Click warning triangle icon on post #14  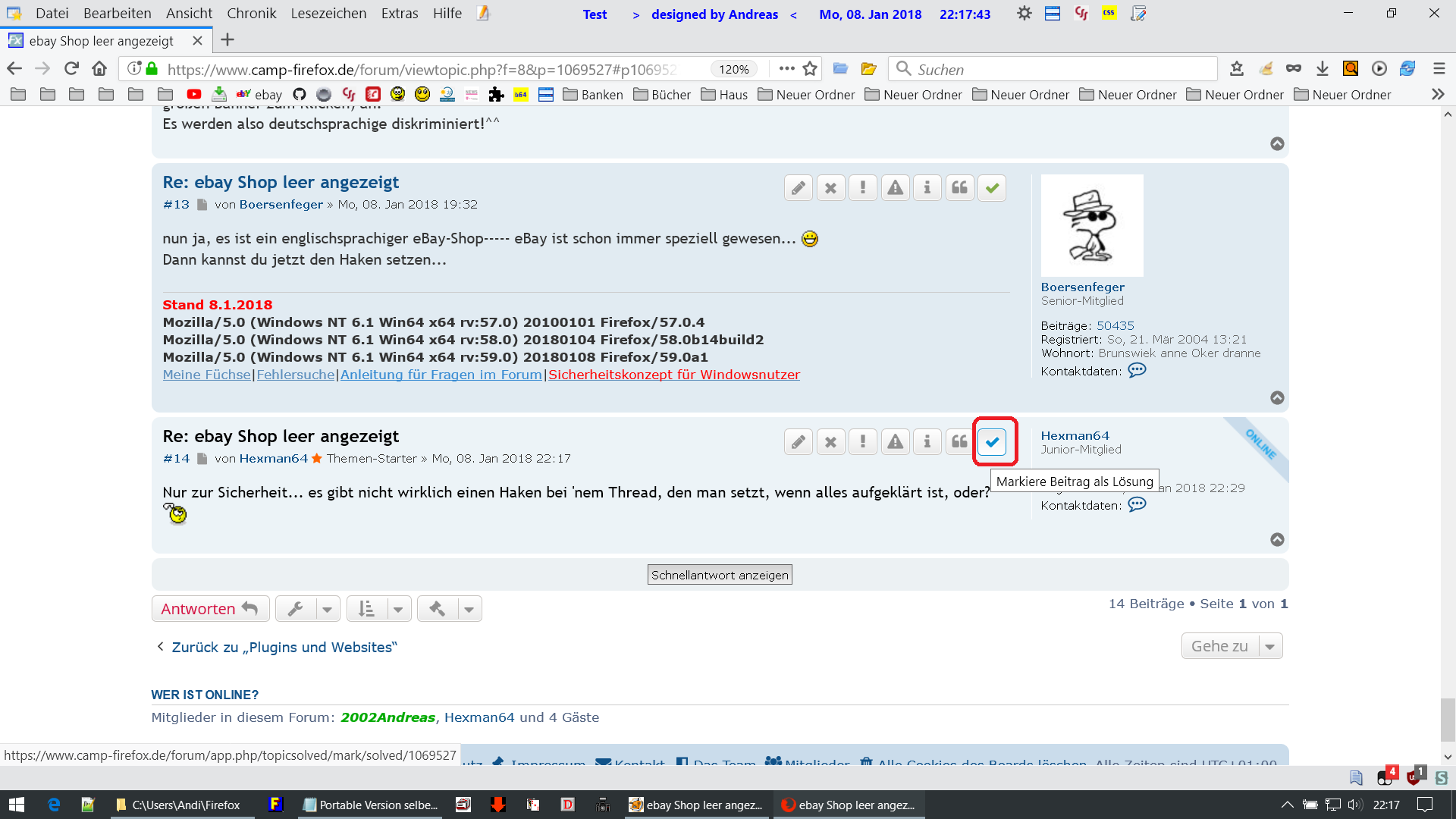895,442
